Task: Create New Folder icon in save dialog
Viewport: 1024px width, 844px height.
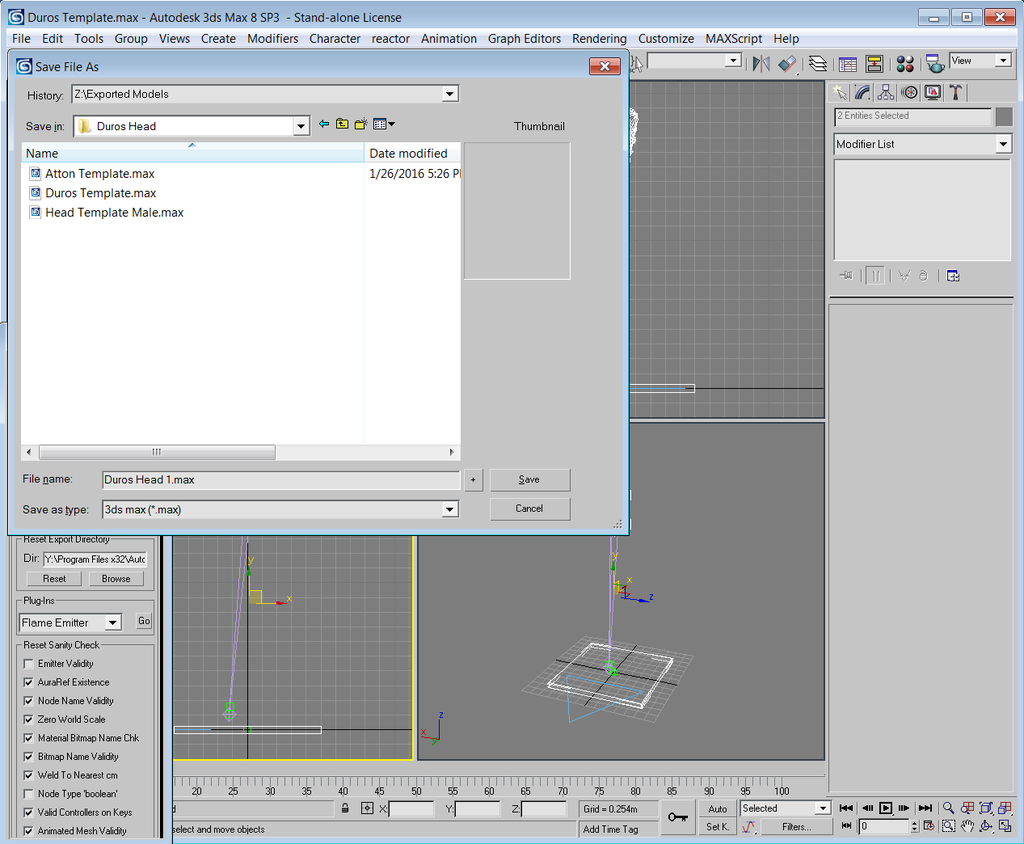Action: [360, 124]
